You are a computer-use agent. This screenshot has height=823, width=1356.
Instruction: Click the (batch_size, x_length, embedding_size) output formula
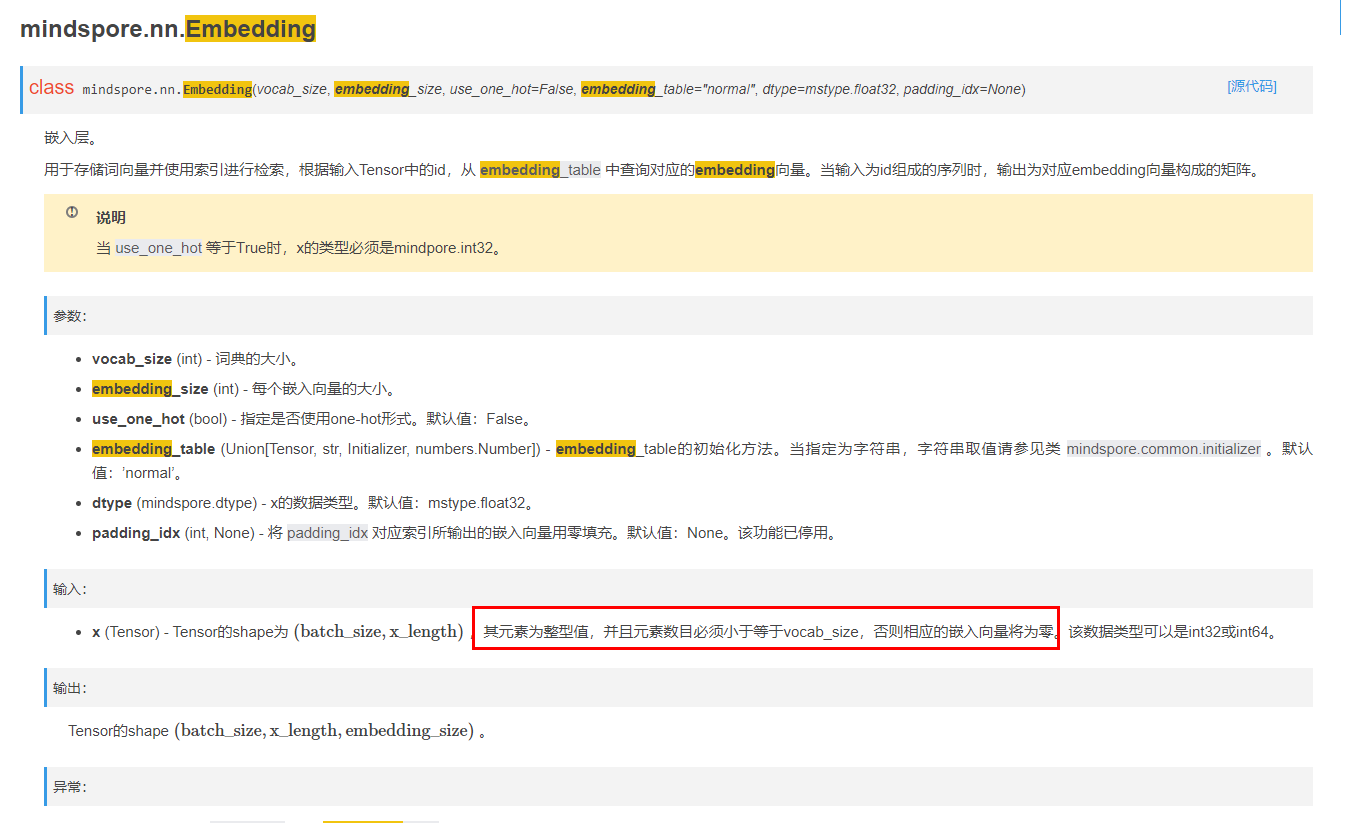324,731
